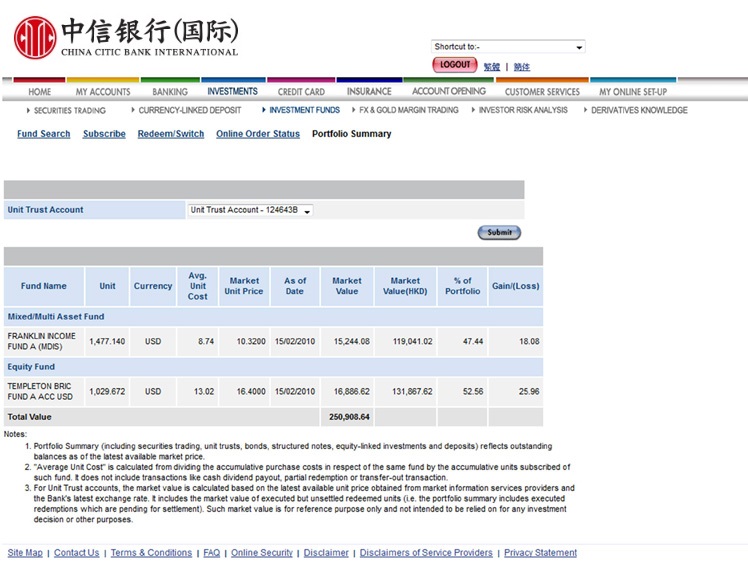Select FRANKLIN INCOME FUND A (MDIS)
The image size is (748, 561).
click(42, 342)
